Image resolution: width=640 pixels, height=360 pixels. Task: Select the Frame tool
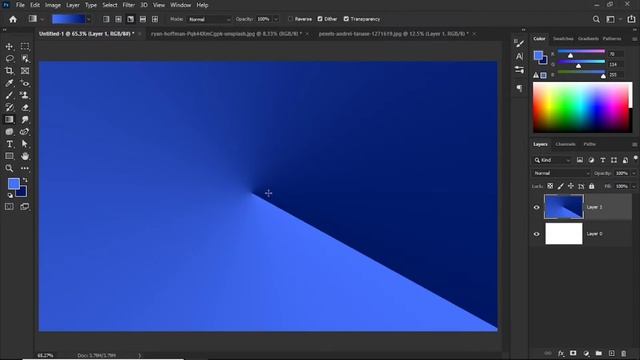[x=25, y=71]
